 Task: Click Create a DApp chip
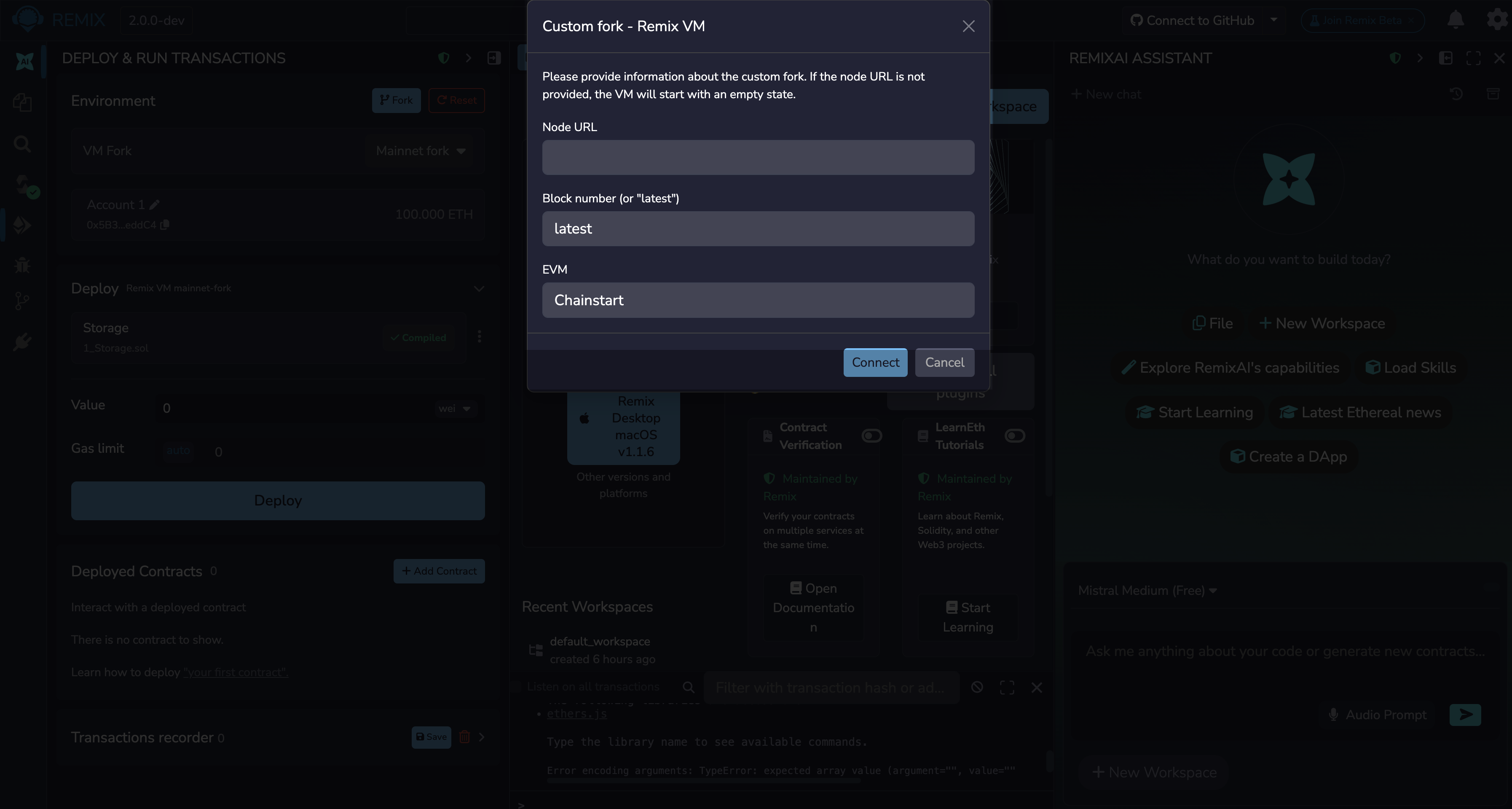[x=1289, y=457]
